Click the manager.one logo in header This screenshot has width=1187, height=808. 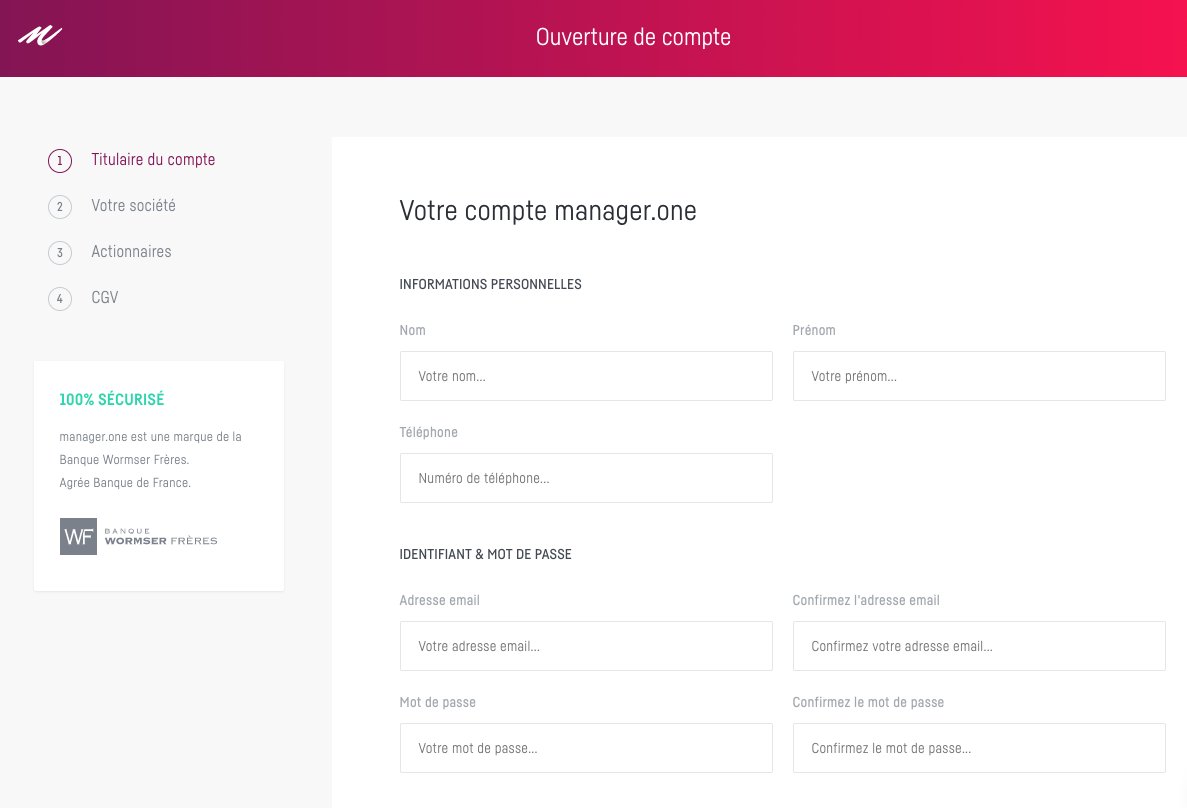pyautogui.click(x=40, y=36)
